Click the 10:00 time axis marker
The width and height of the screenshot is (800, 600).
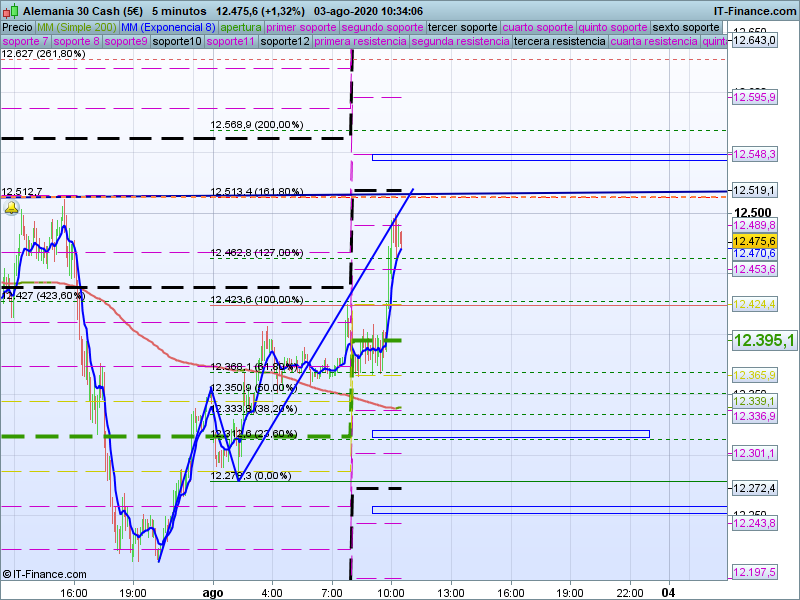390,592
